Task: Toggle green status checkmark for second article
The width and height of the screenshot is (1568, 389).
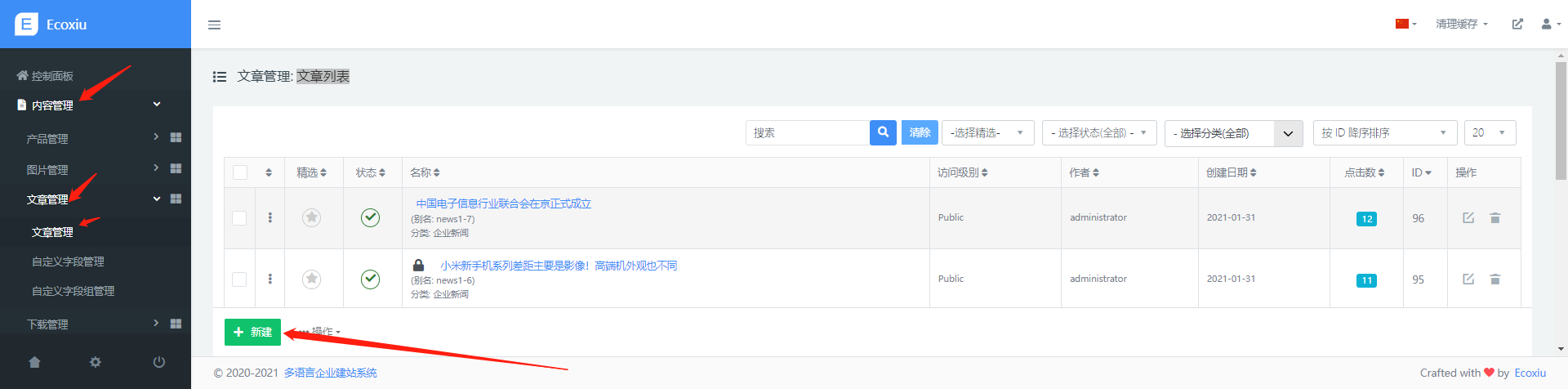Action: tap(370, 279)
